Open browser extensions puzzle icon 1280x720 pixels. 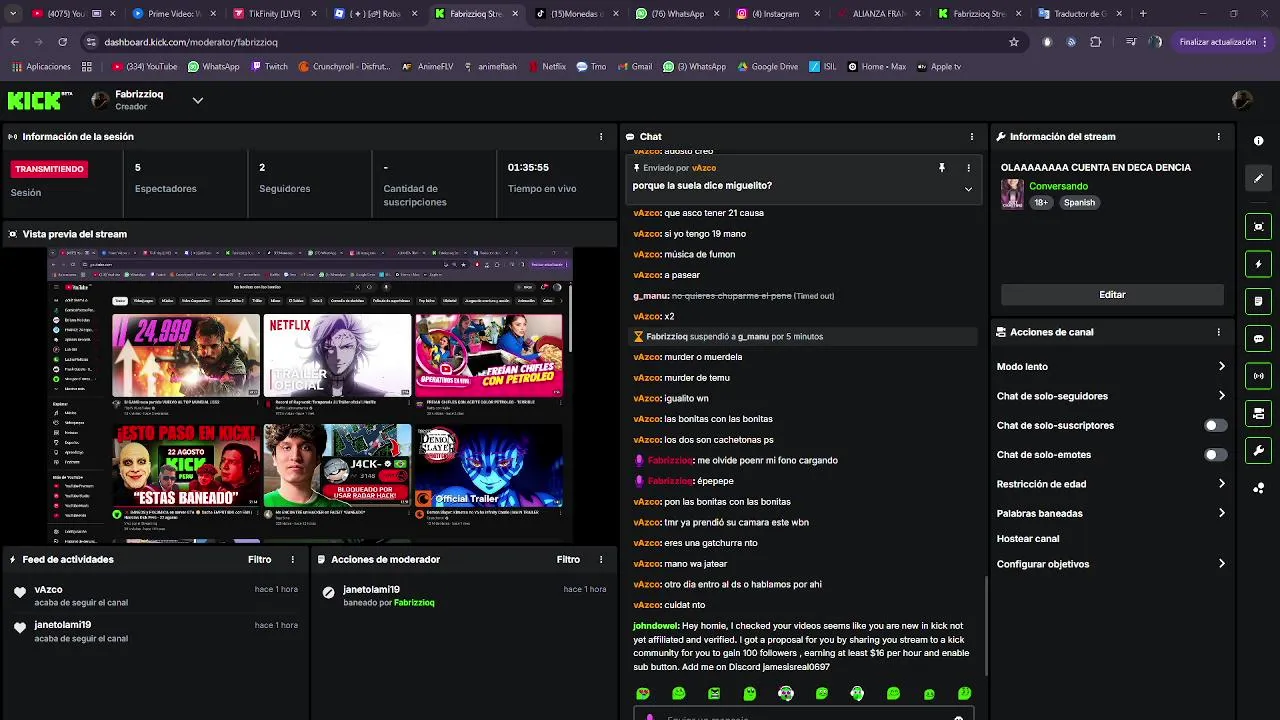[x=1095, y=42]
